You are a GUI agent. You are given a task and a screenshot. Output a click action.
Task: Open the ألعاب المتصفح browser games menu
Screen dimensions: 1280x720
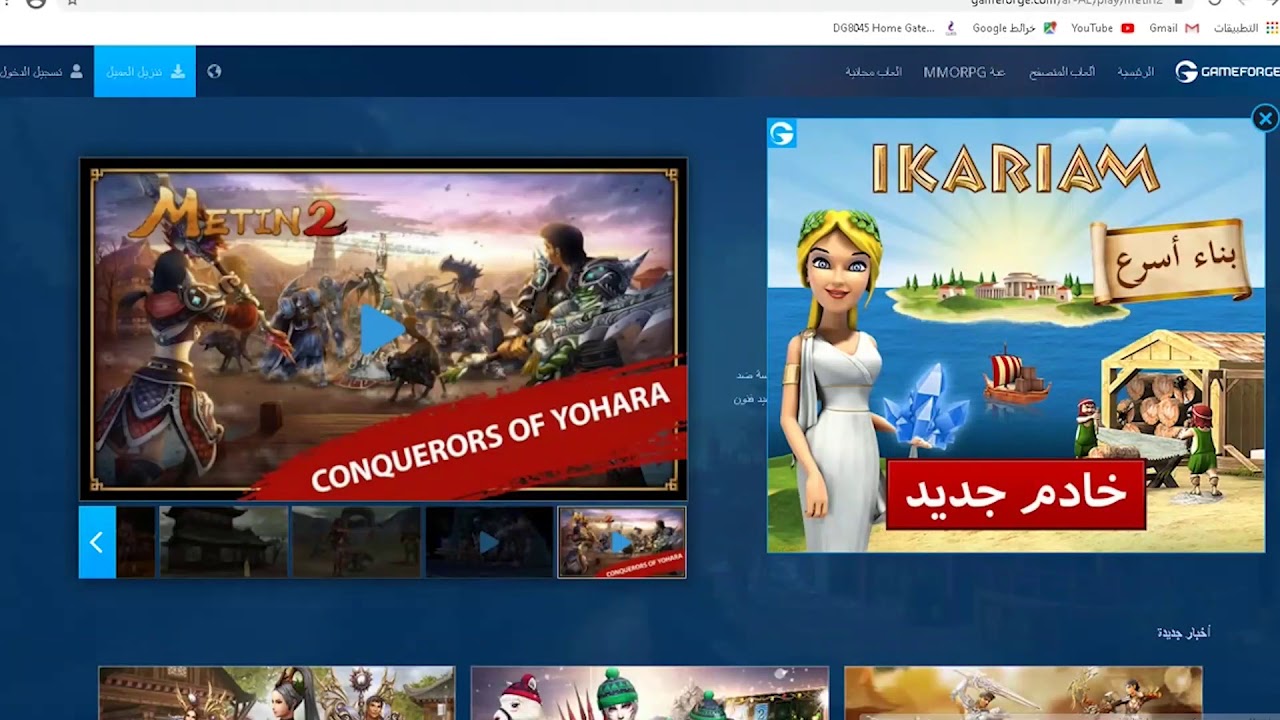pos(1062,72)
